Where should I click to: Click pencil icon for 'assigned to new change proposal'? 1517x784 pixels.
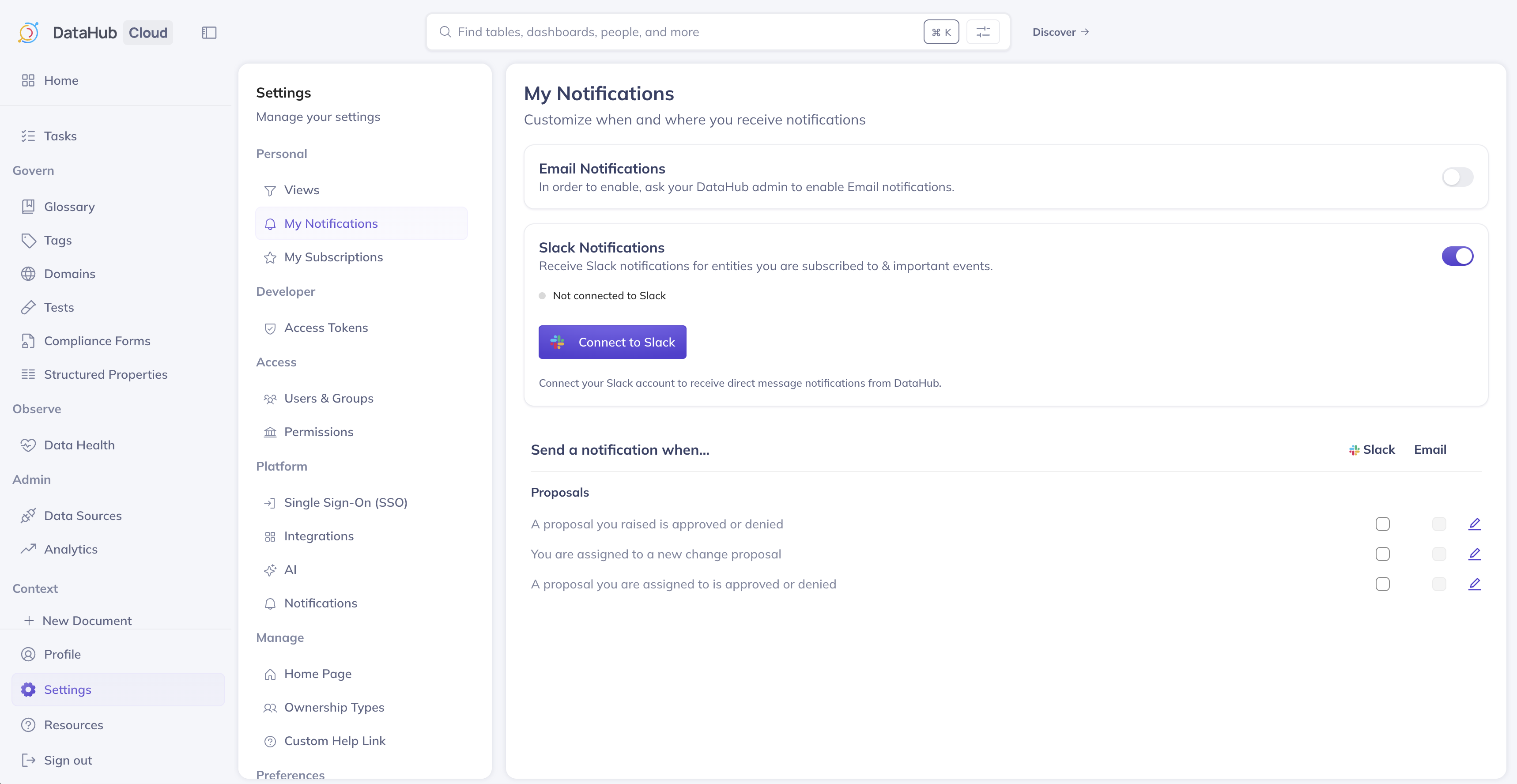1474,554
